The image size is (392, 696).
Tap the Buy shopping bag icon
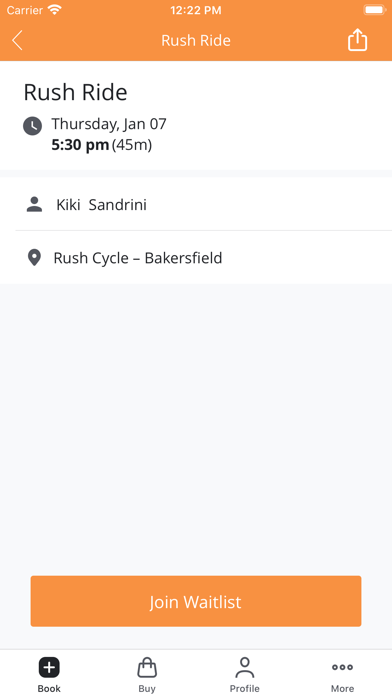coord(147,667)
